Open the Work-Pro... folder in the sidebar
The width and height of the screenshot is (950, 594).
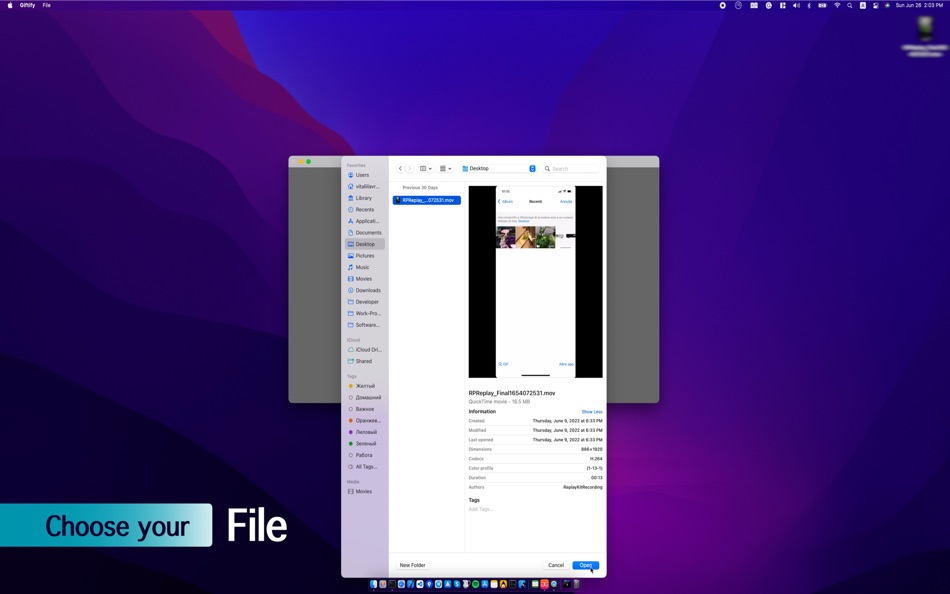point(364,313)
